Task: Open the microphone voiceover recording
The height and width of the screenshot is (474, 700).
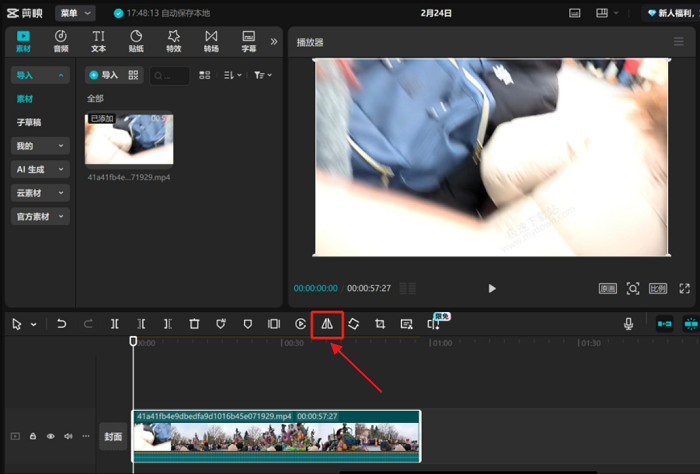Action: click(629, 324)
